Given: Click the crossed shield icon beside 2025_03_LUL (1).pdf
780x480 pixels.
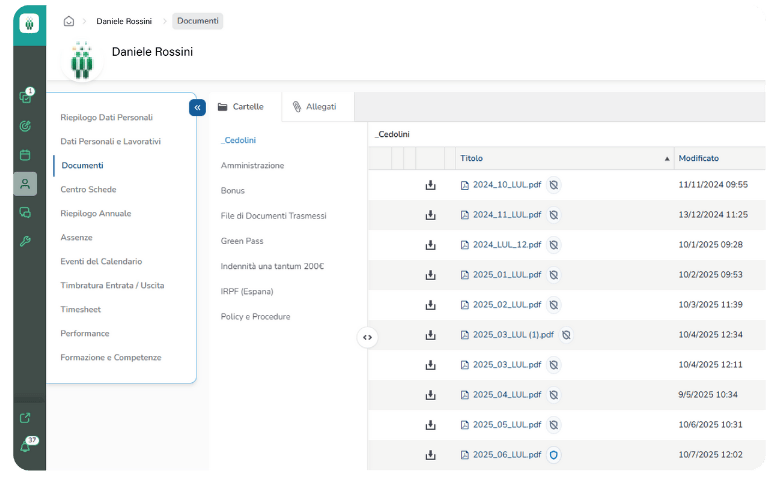Looking at the screenshot, I should pos(566,335).
